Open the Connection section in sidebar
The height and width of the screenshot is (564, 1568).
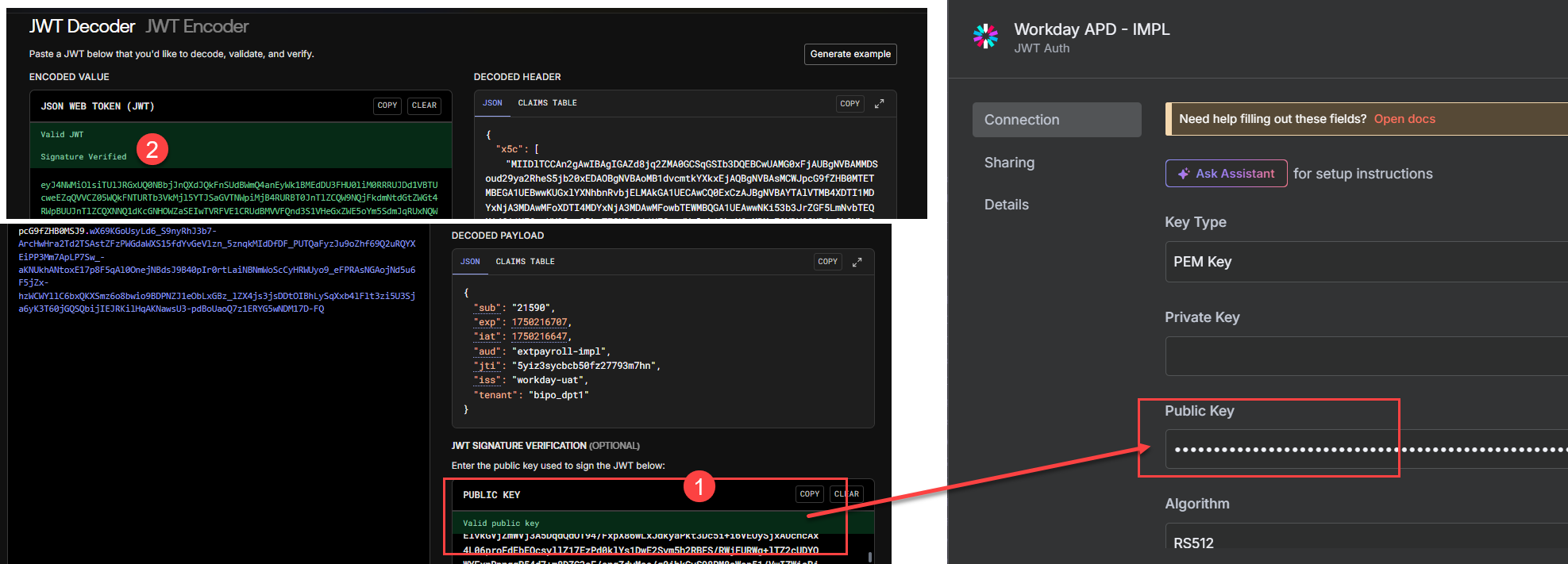click(1057, 120)
